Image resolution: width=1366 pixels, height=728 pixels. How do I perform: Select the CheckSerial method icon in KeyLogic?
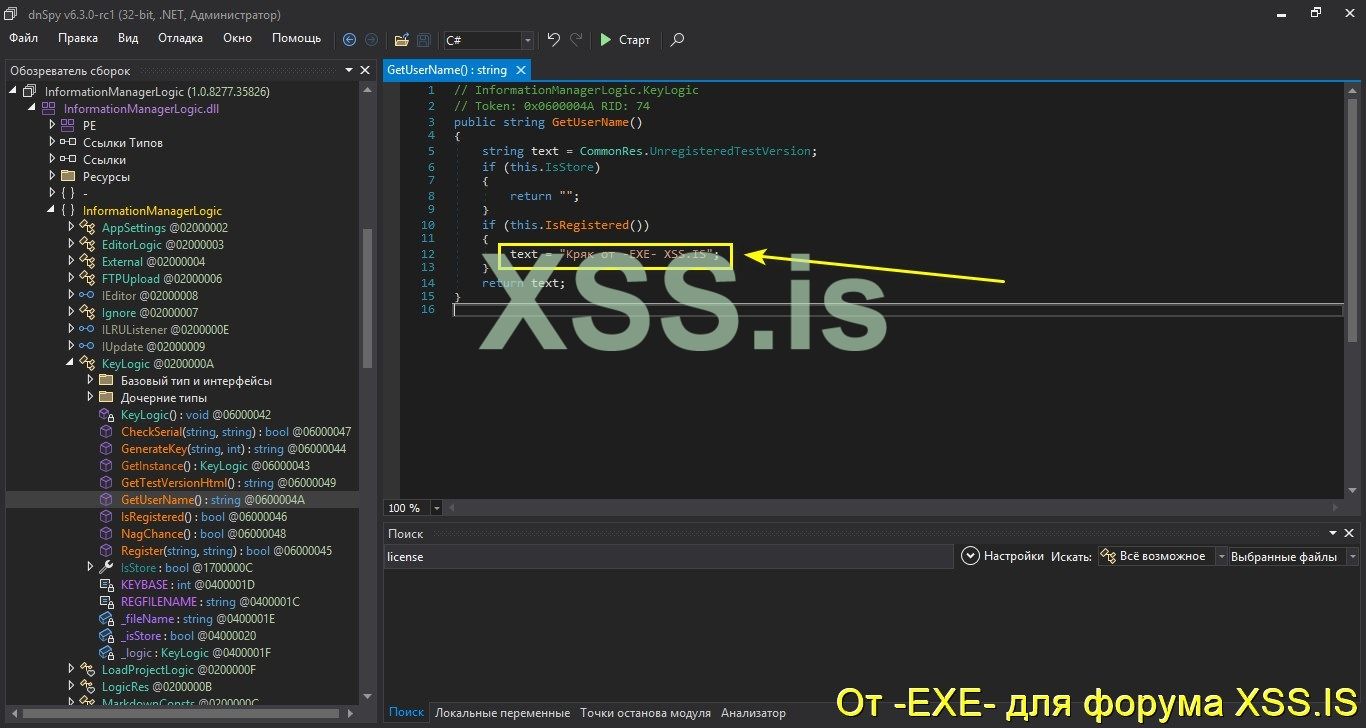click(107, 431)
